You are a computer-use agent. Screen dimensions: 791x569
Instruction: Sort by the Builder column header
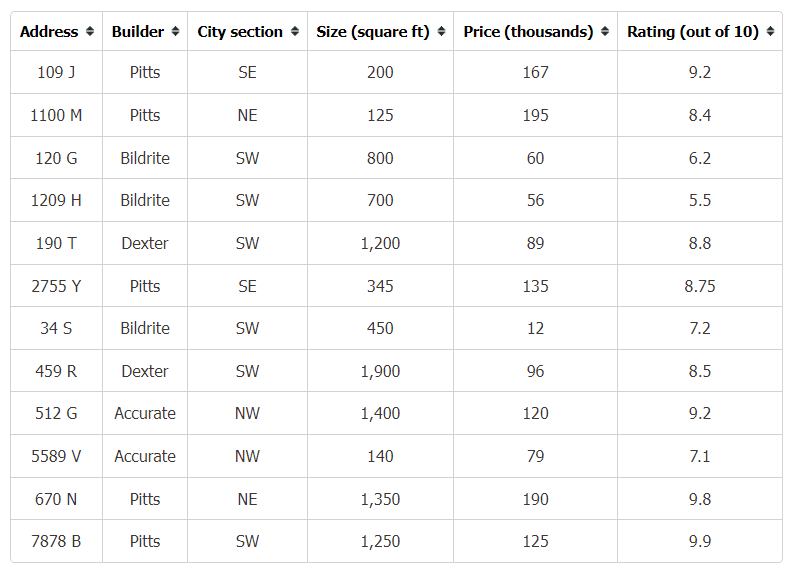[x=138, y=31]
